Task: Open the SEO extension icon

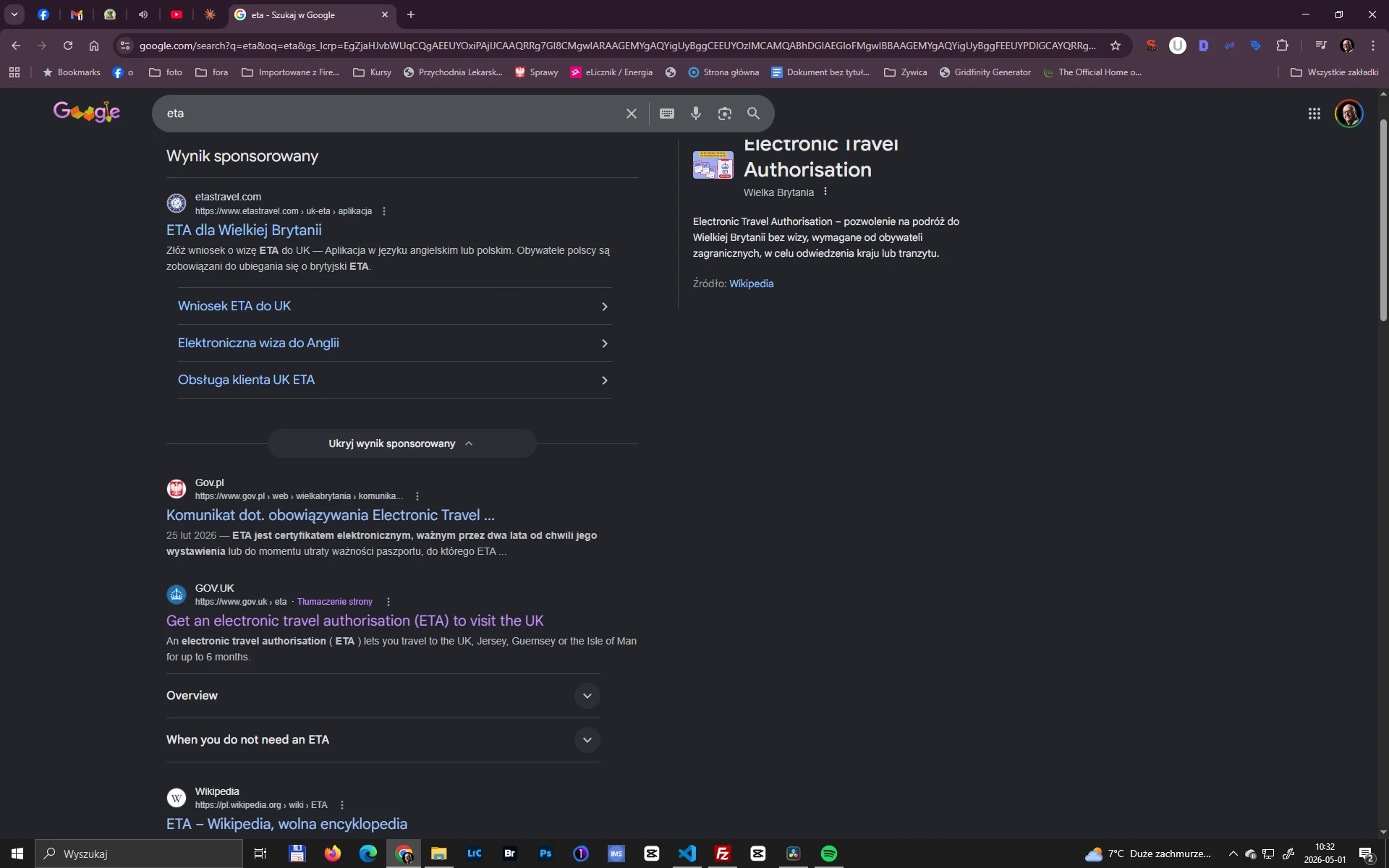Action: pyautogui.click(x=1152, y=46)
